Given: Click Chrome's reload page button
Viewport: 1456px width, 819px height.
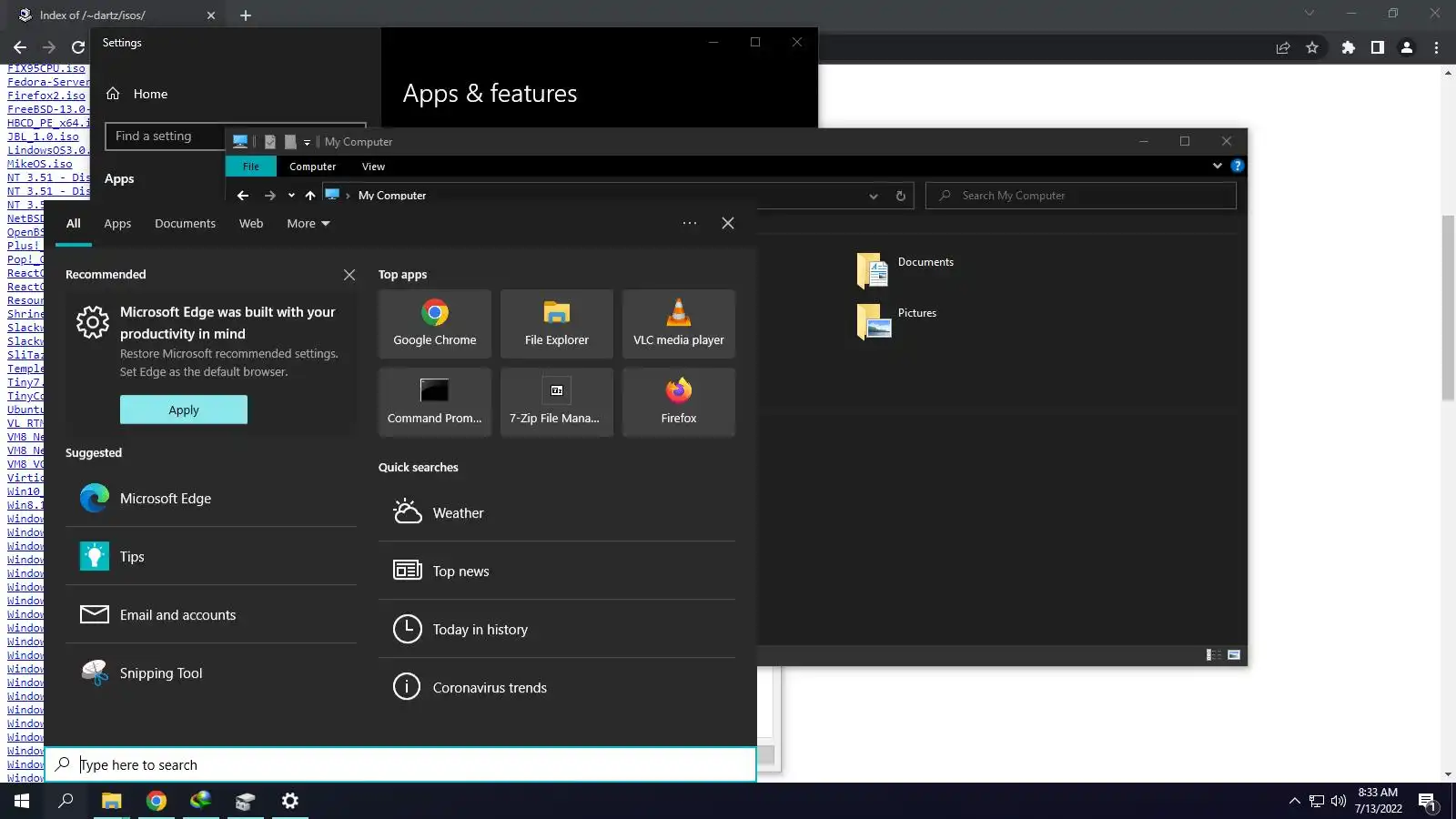Looking at the screenshot, I should (x=78, y=47).
